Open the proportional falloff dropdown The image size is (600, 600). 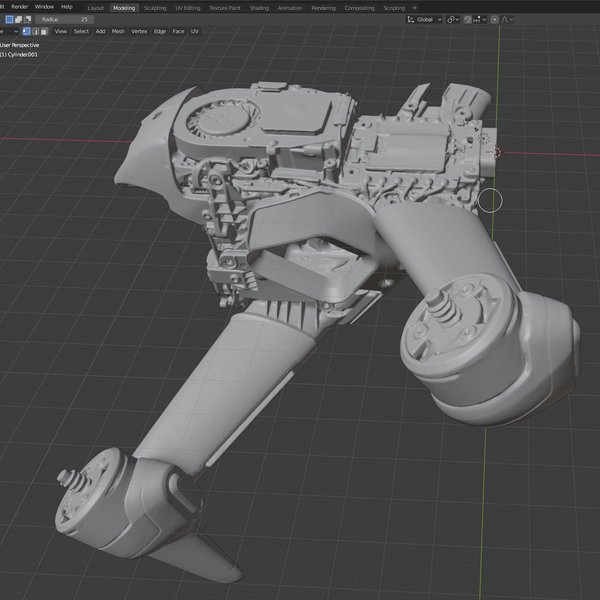[507, 20]
